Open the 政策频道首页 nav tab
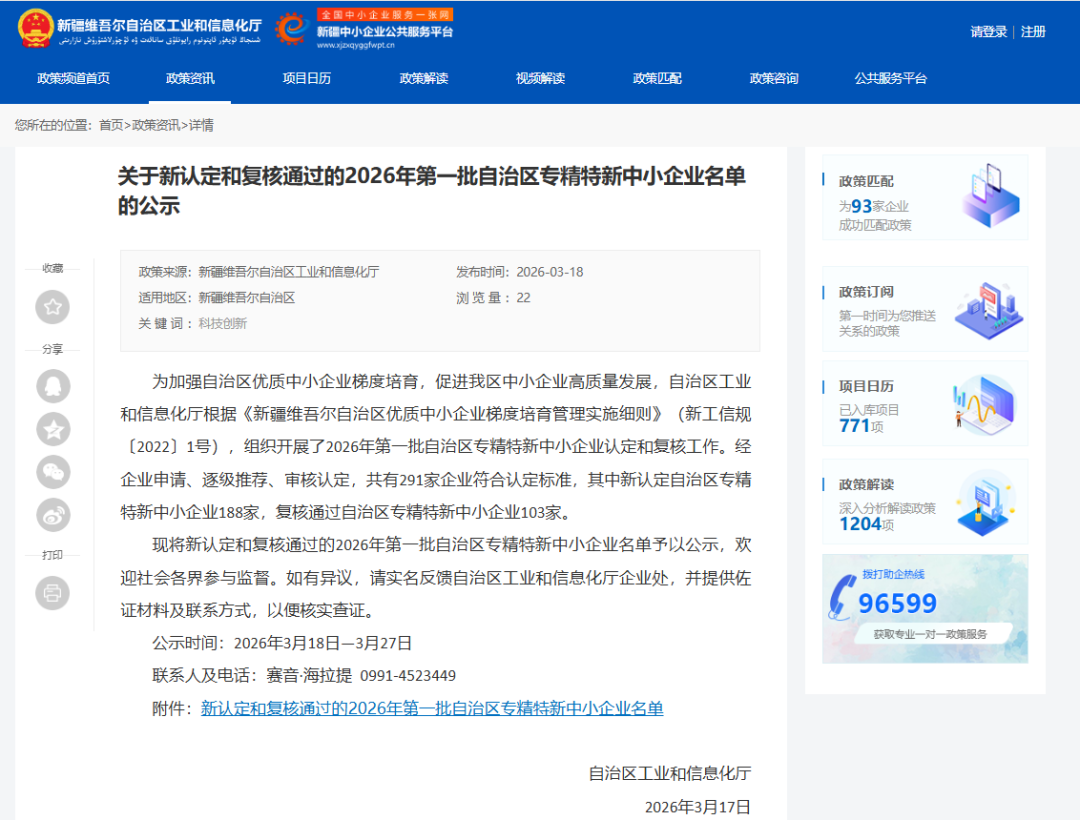1080x820 pixels. coord(73,78)
